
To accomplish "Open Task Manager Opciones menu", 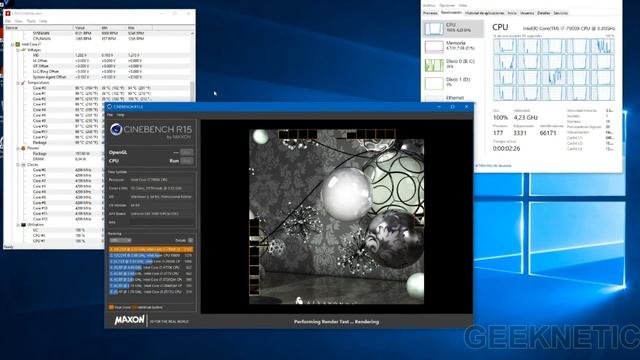I will (x=447, y=5).
